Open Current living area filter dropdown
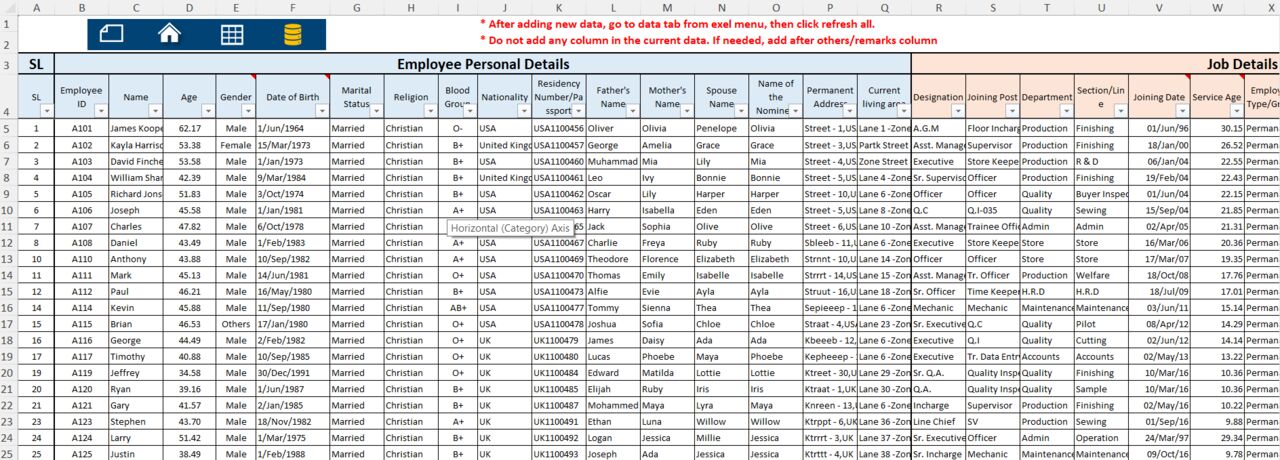1280x460 pixels. point(903,111)
